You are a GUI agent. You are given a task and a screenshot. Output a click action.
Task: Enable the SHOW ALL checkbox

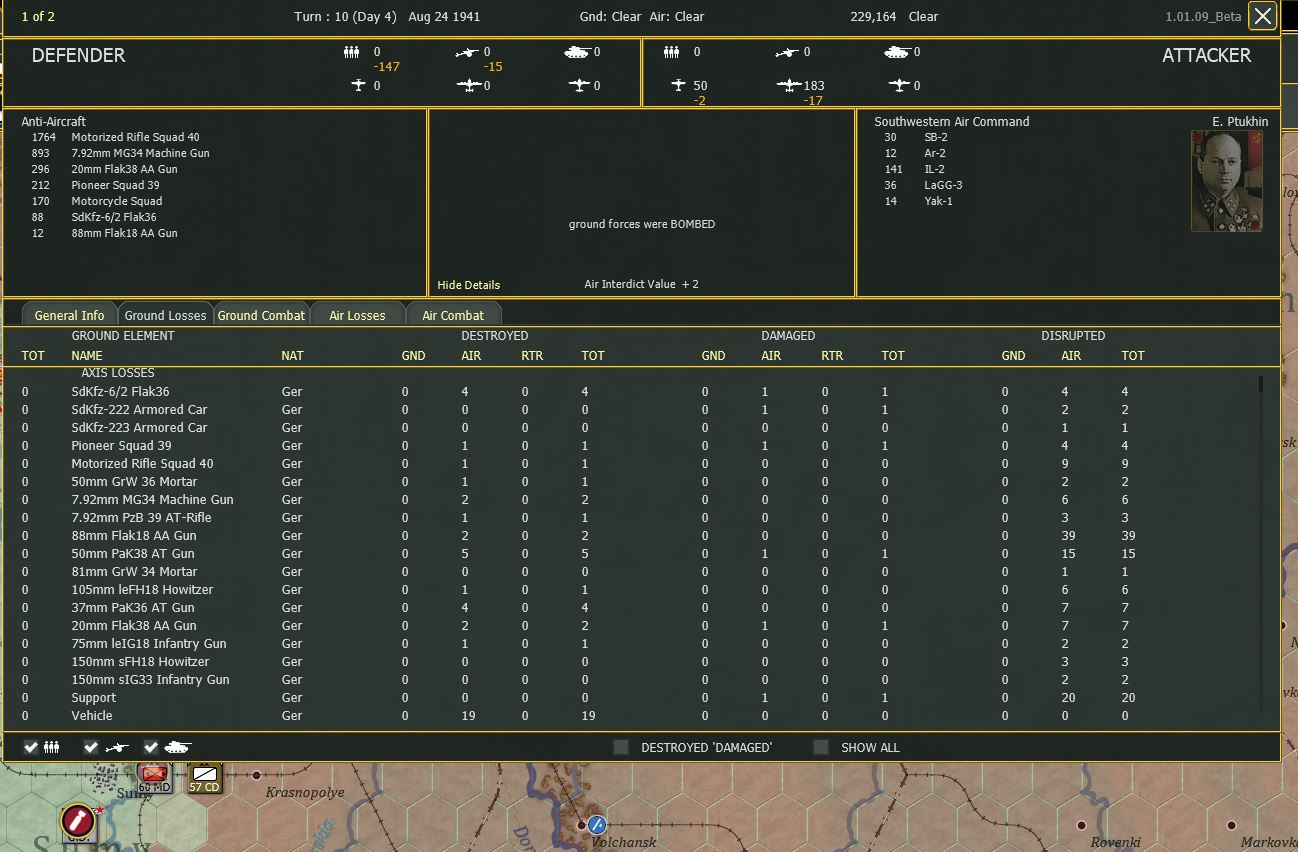pyautogui.click(x=821, y=747)
